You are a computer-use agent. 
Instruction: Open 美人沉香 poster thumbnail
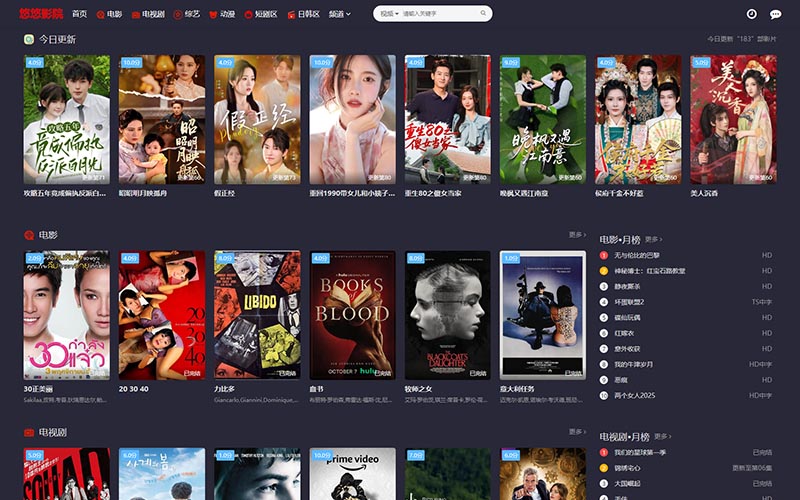[x=734, y=119]
